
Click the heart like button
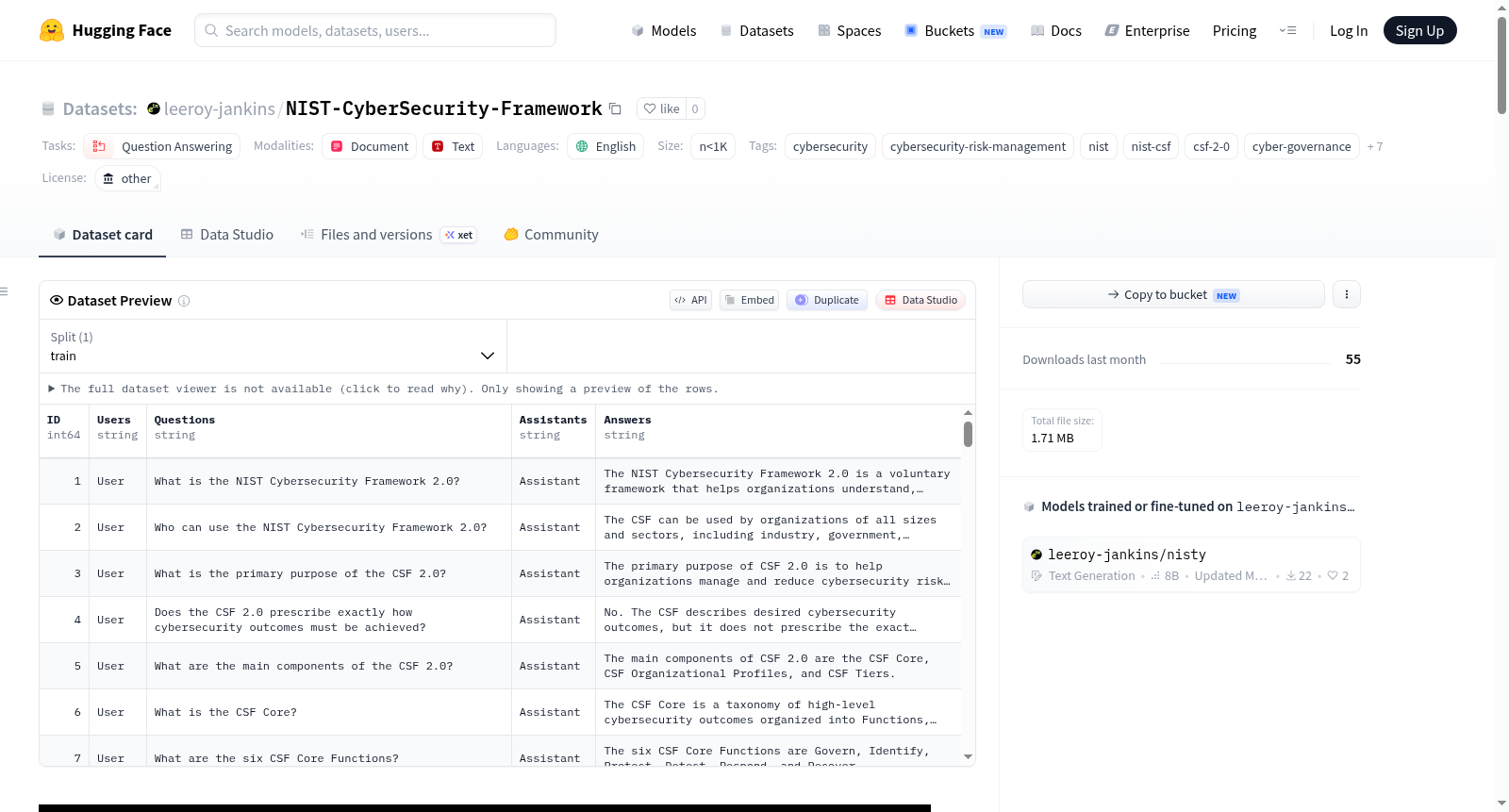point(661,108)
